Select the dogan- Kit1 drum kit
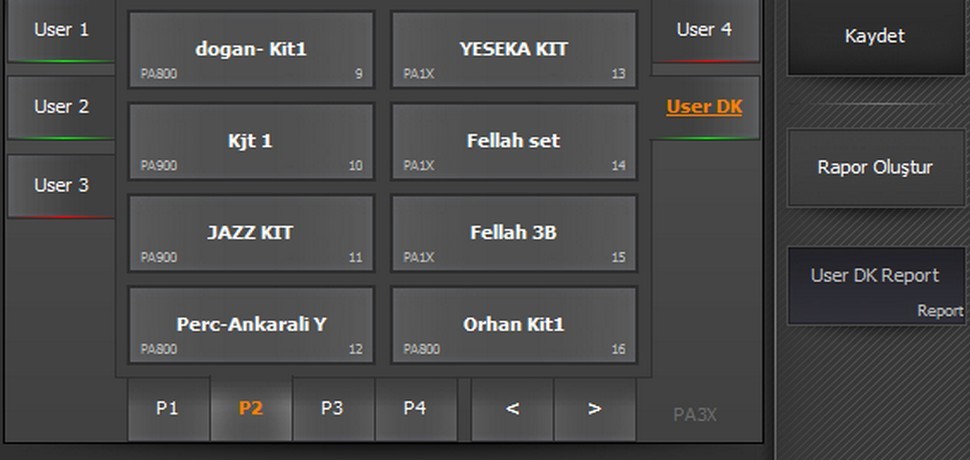970x460 pixels. 251,50
